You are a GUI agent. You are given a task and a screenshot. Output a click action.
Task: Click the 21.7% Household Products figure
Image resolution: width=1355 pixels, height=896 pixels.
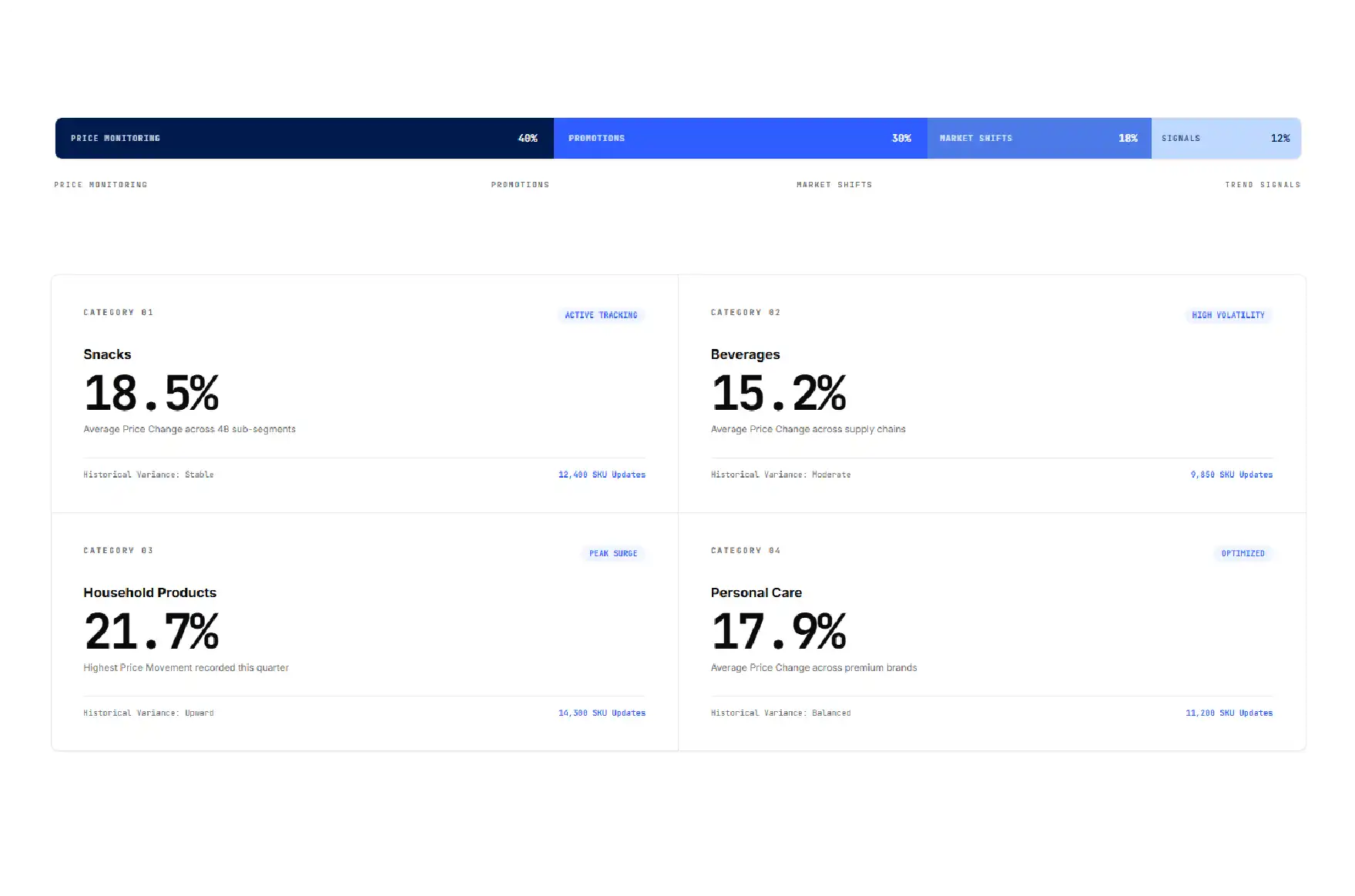tap(152, 631)
